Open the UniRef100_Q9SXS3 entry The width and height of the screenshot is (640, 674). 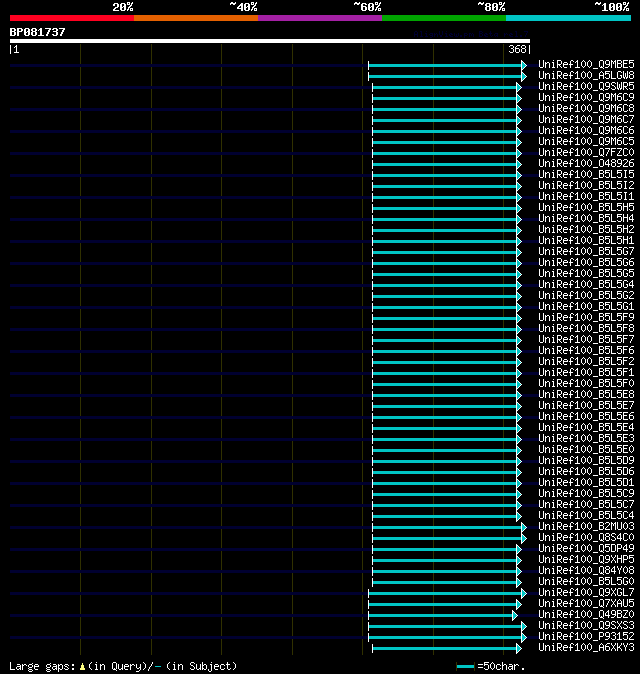pos(586,626)
